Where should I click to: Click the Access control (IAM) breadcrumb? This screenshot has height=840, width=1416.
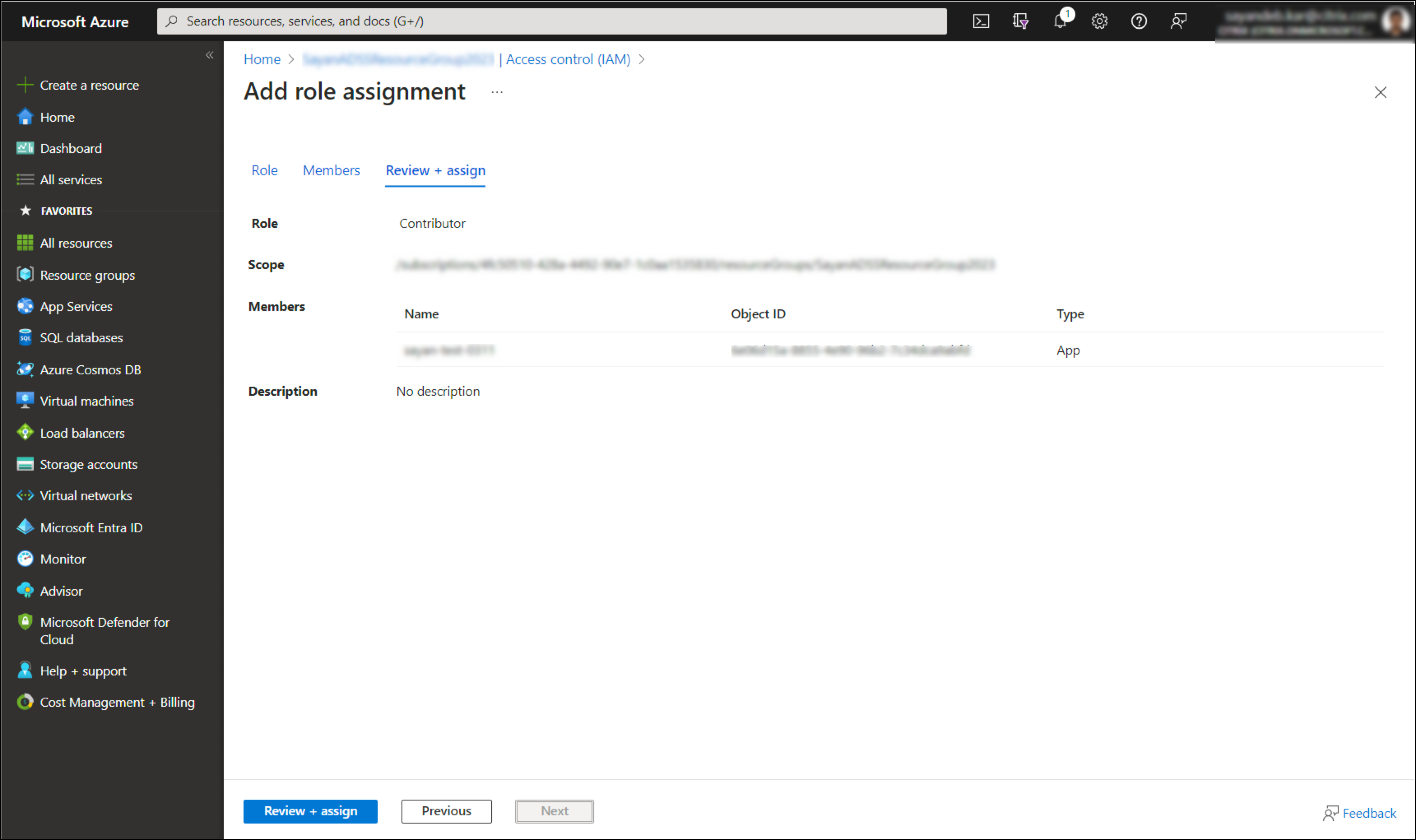(x=568, y=59)
